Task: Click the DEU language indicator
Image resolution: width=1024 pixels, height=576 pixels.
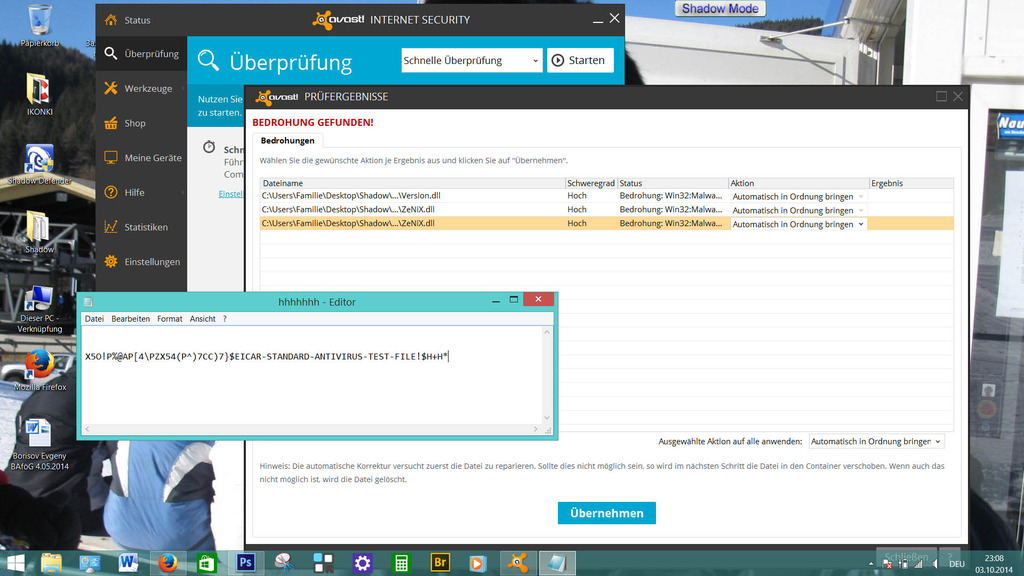Action: tap(957, 564)
